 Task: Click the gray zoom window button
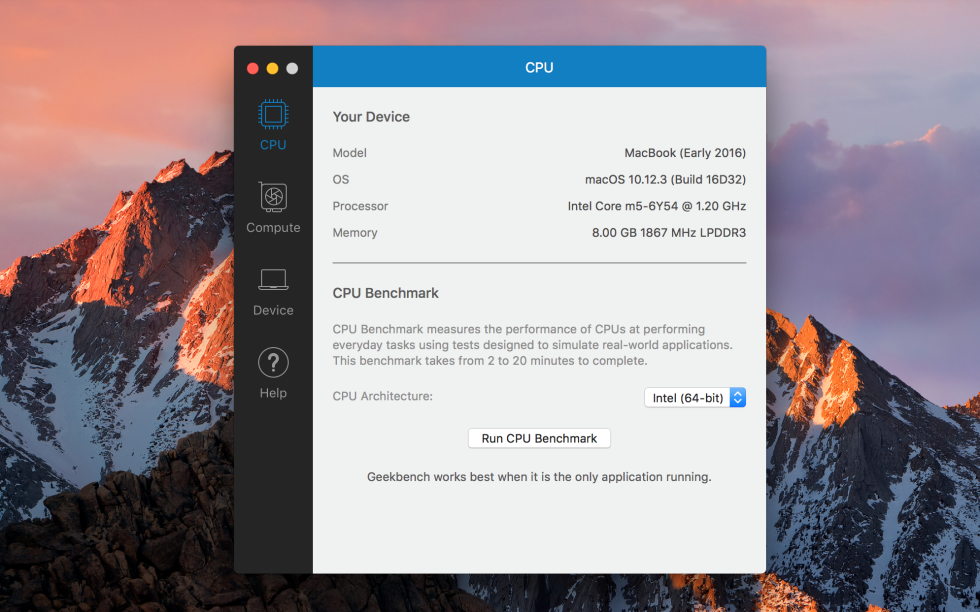pos(292,68)
